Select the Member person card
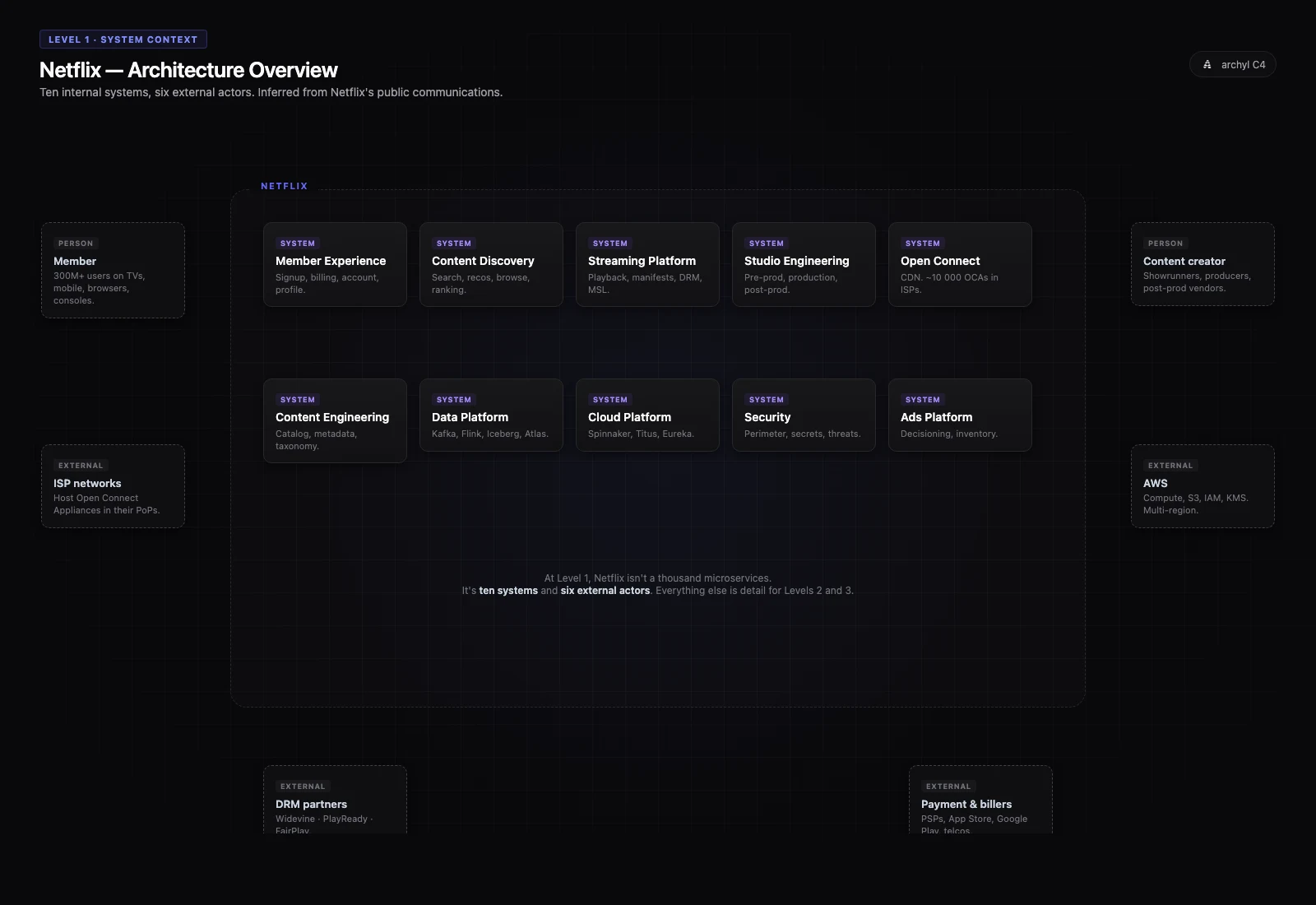This screenshot has width=1316, height=905. point(113,270)
